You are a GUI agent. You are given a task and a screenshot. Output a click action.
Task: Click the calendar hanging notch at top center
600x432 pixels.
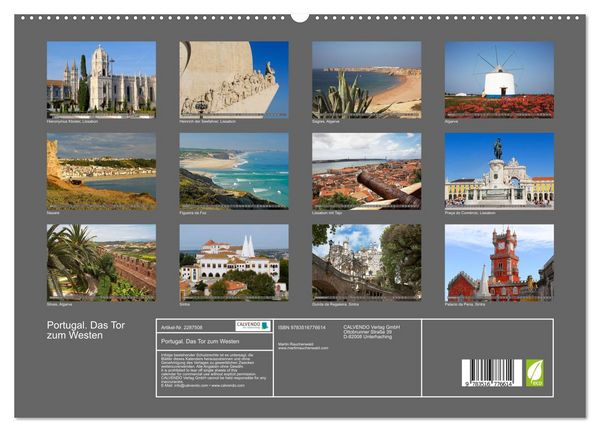(x=300, y=17)
